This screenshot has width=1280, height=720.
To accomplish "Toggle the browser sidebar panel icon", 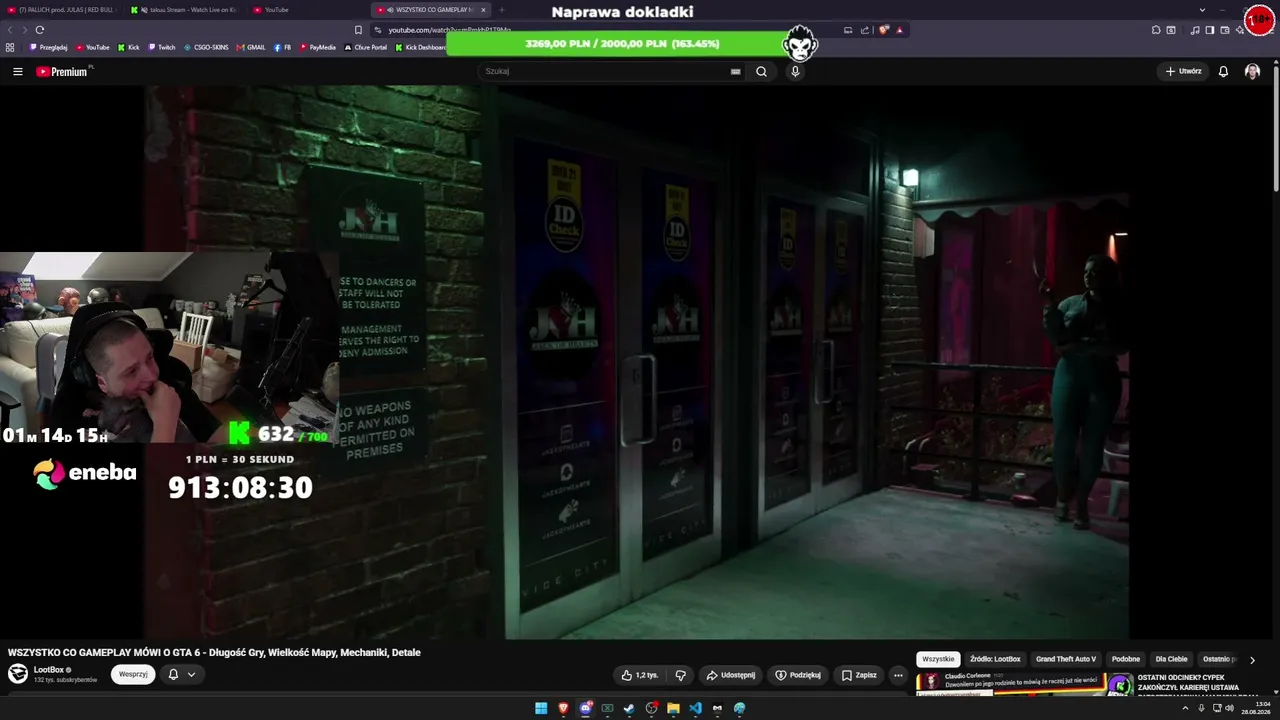I will click(1210, 30).
